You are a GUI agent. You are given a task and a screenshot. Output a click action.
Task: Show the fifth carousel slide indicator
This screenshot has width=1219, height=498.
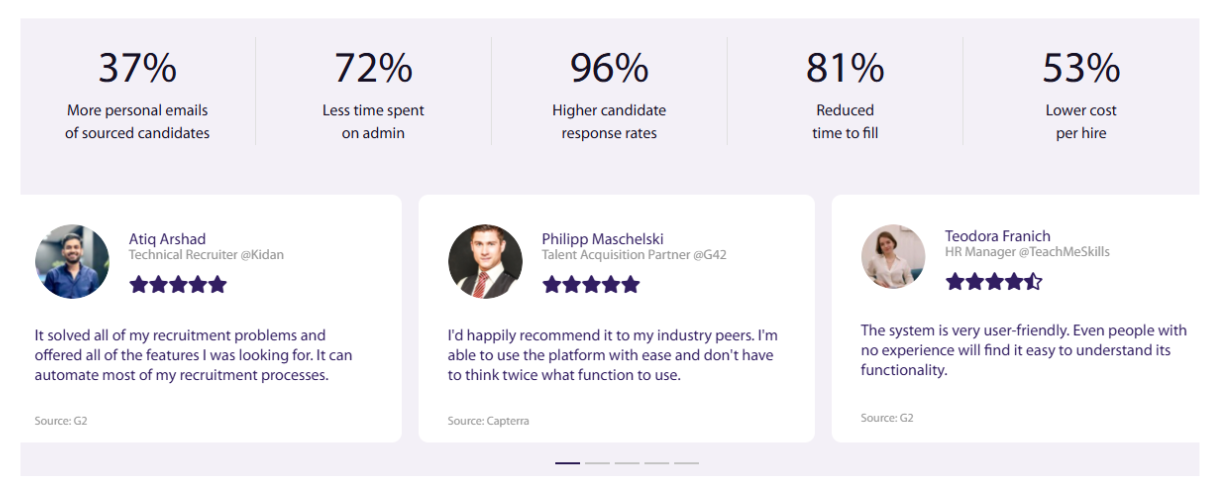(x=686, y=463)
